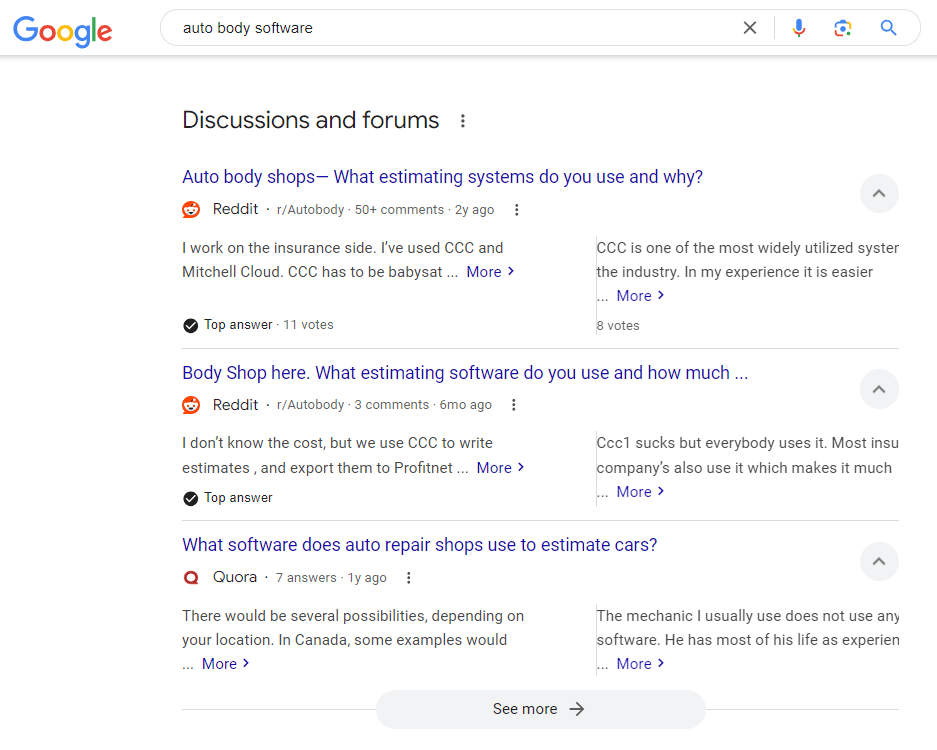The width and height of the screenshot is (937, 750).
Task: Expand 'More' after 'In my experience it is easier'
Action: click(x=640, y=296)
